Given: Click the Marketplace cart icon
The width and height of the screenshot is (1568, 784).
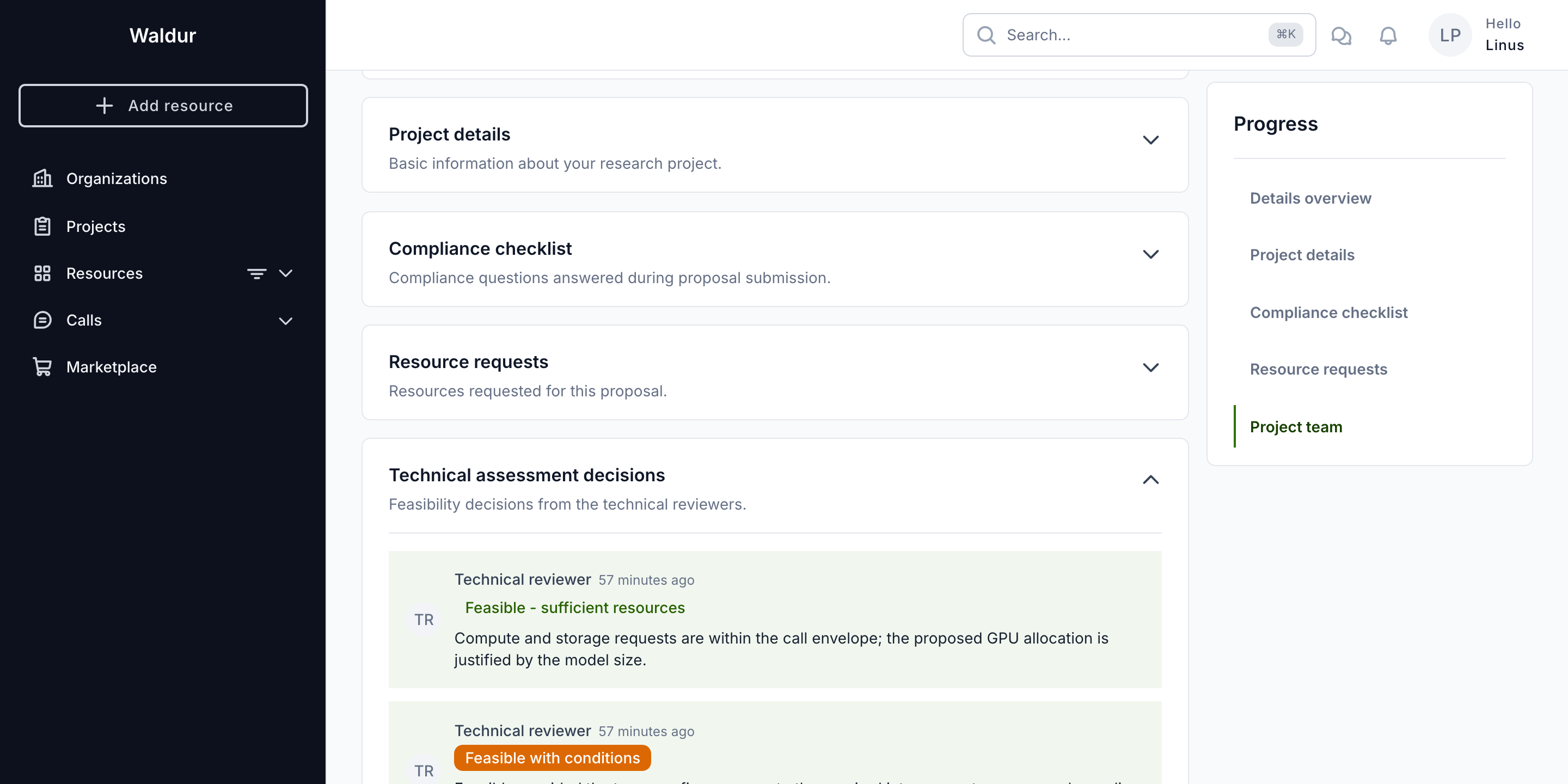Looking at the screenshot, I should tap(42, 367).
